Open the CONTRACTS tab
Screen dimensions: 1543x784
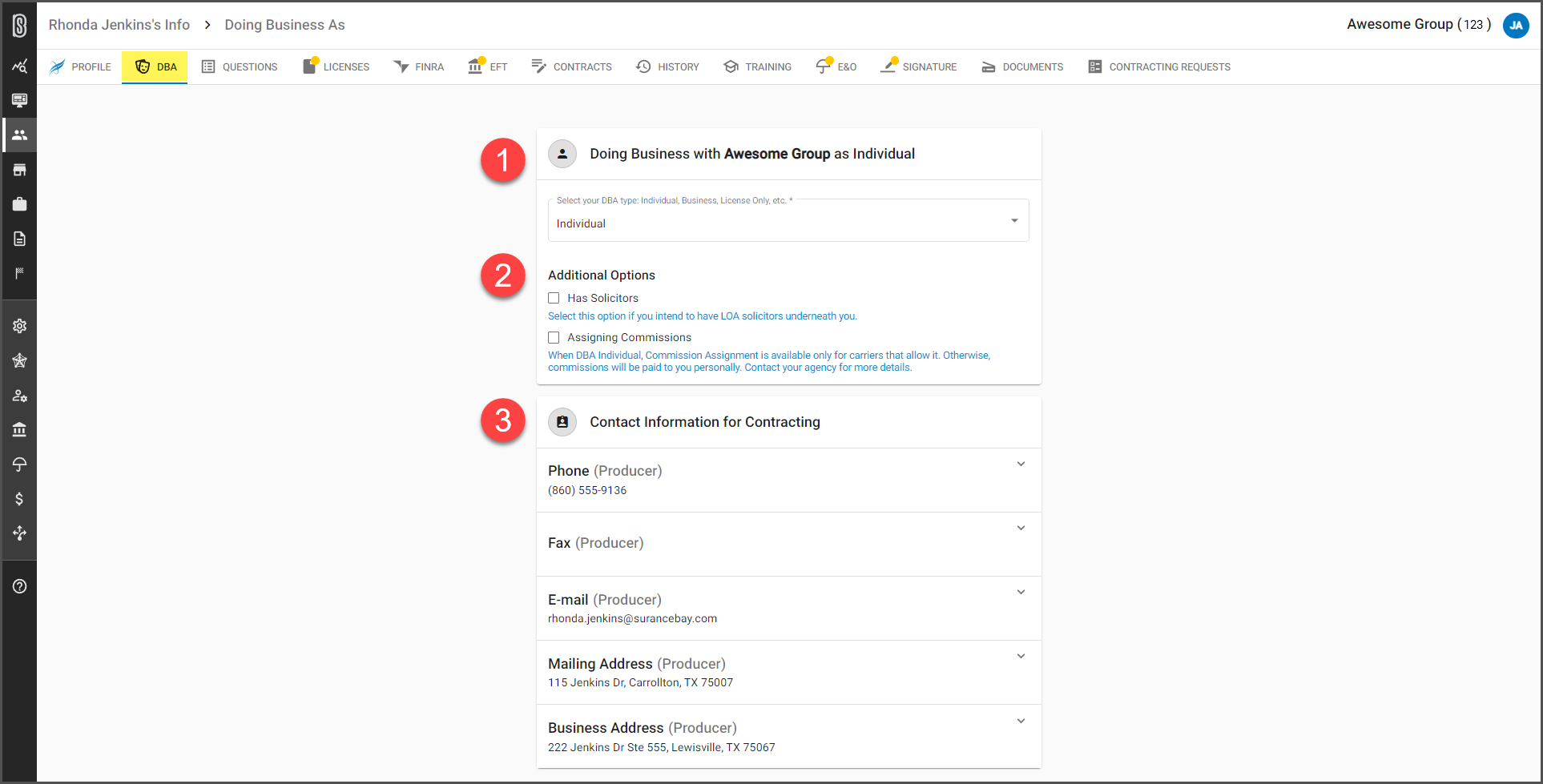[x=571, y=67]
